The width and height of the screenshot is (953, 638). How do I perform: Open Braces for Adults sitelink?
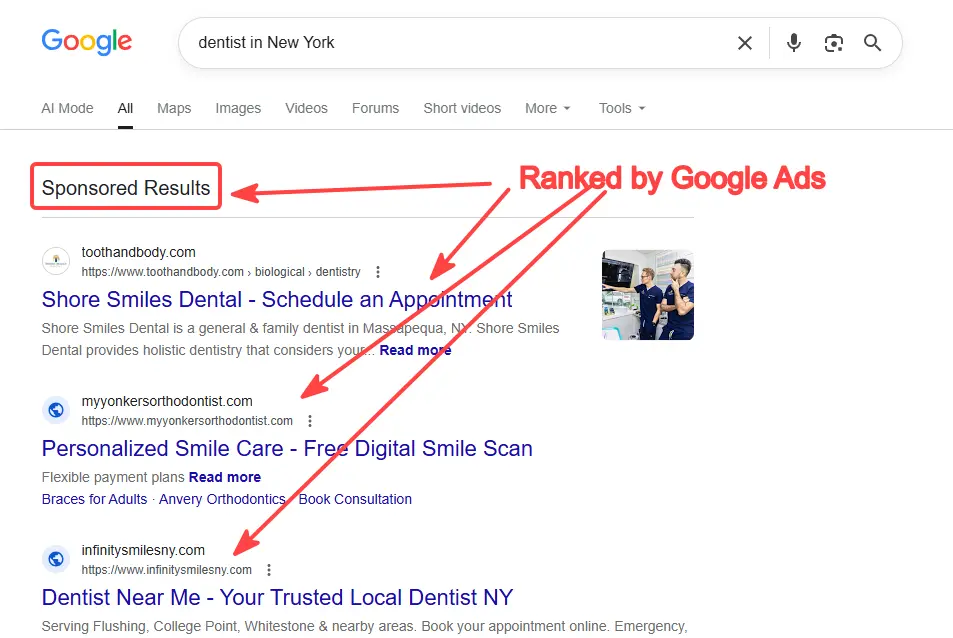[94, 499]
